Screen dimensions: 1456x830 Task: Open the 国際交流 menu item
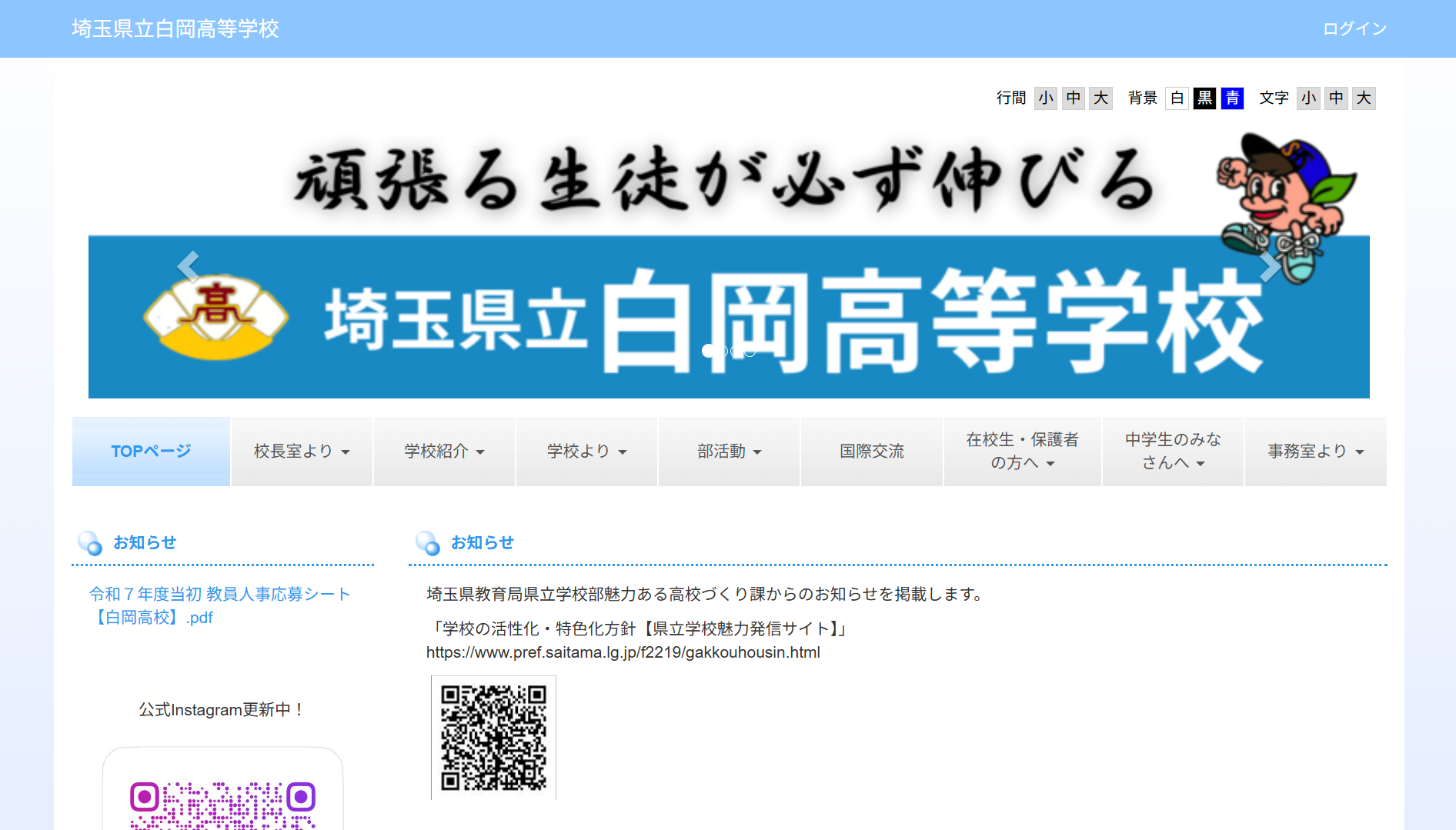(x=871, y=452)
